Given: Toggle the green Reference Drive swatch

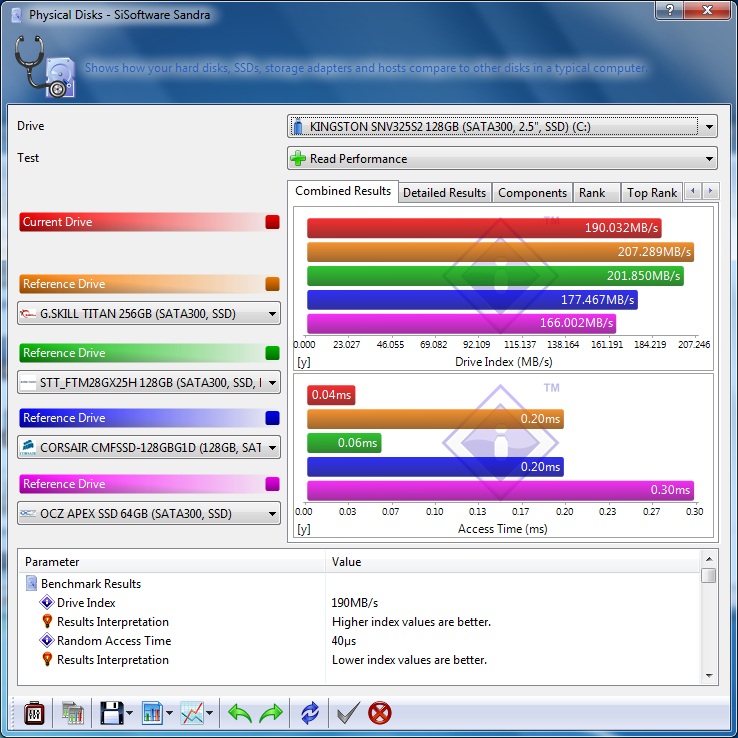Looking at the screenshot, I should (x=273, y=353).
